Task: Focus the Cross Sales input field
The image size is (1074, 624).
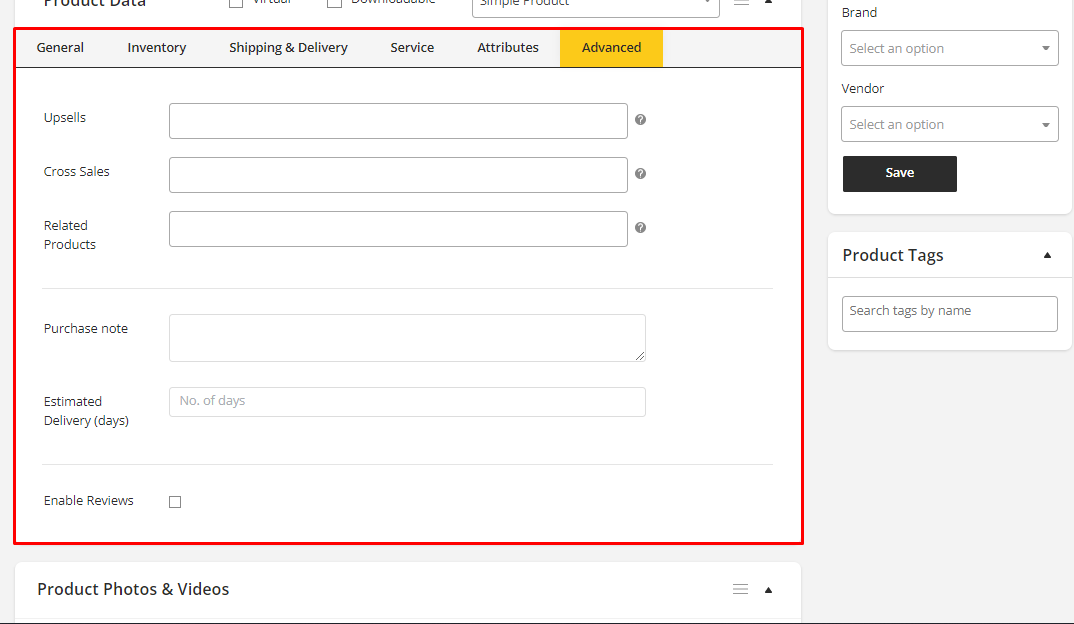Action: (398, 175)
